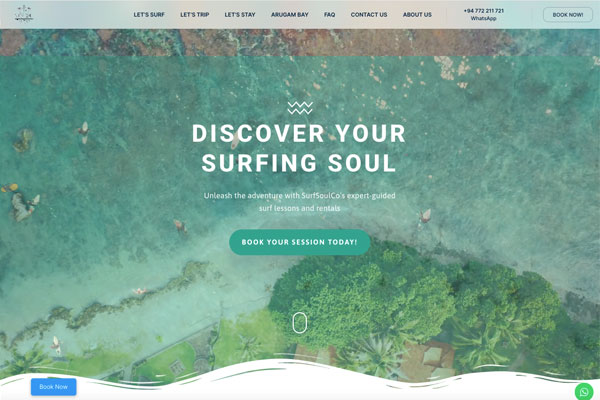Navigate to ABOUT US
The height and width of the screenshot is (400, 600).
(x=417, y=15)
